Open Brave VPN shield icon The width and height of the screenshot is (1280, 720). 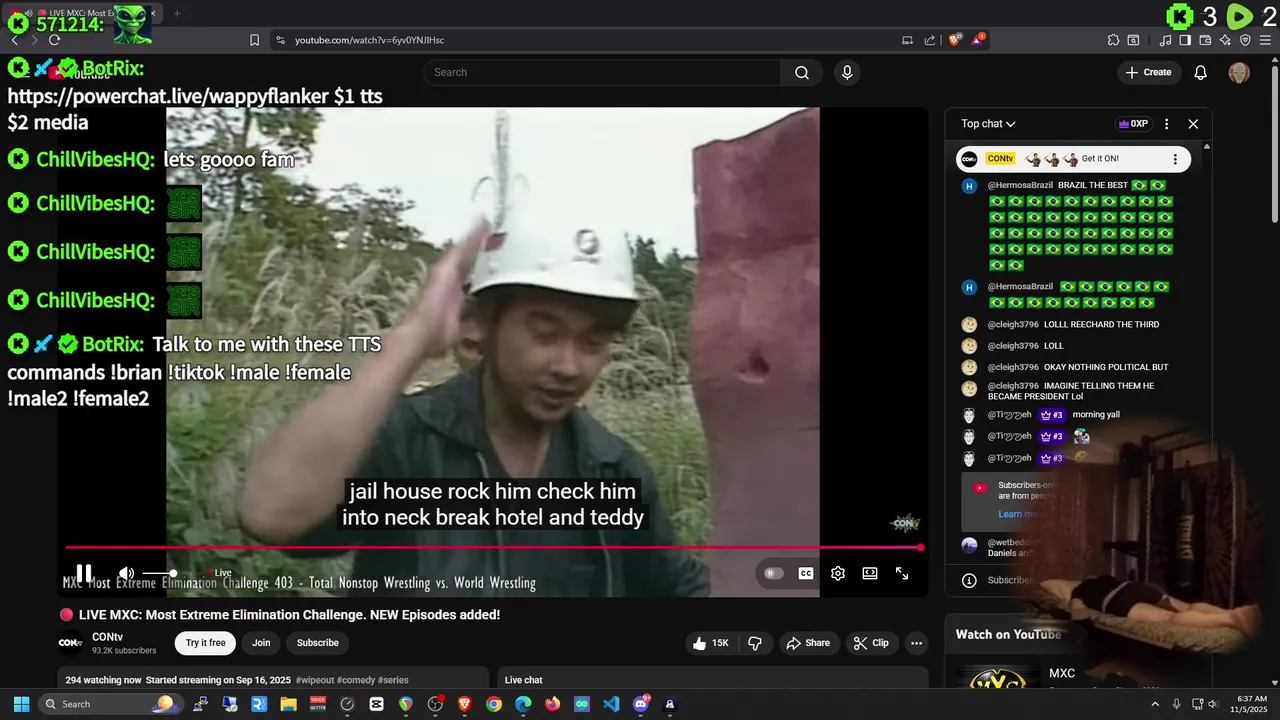(1245, 40)
